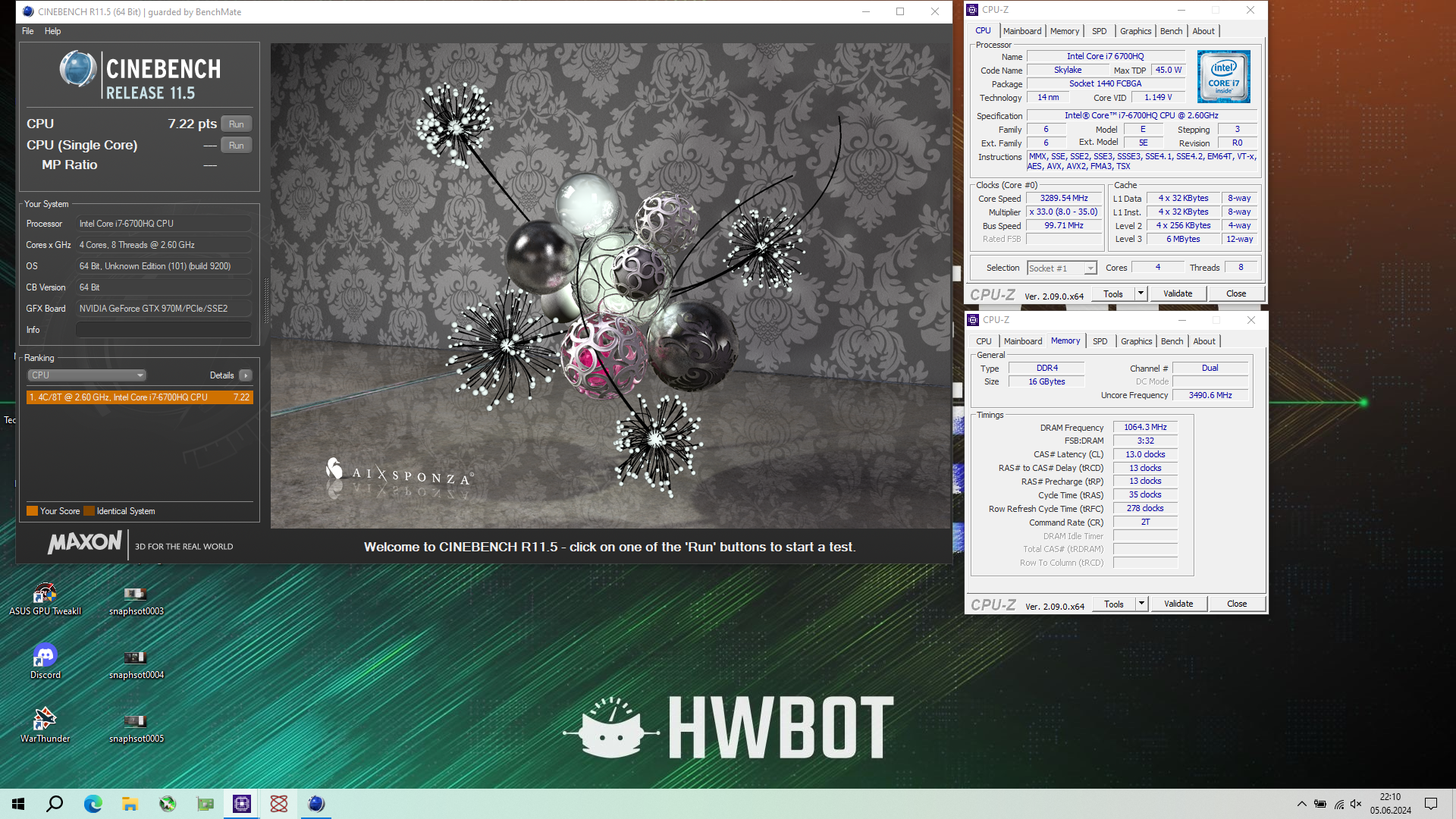Run the CPU (Single Core) test
The width and height of the screenshot is (1456, 819).
tap(237, 145)
